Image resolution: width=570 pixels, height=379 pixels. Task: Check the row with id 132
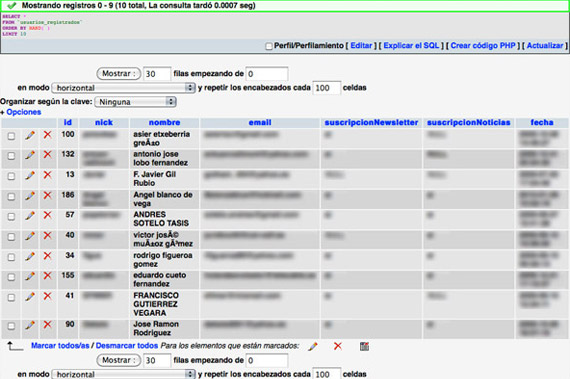(x=11, y=156)
